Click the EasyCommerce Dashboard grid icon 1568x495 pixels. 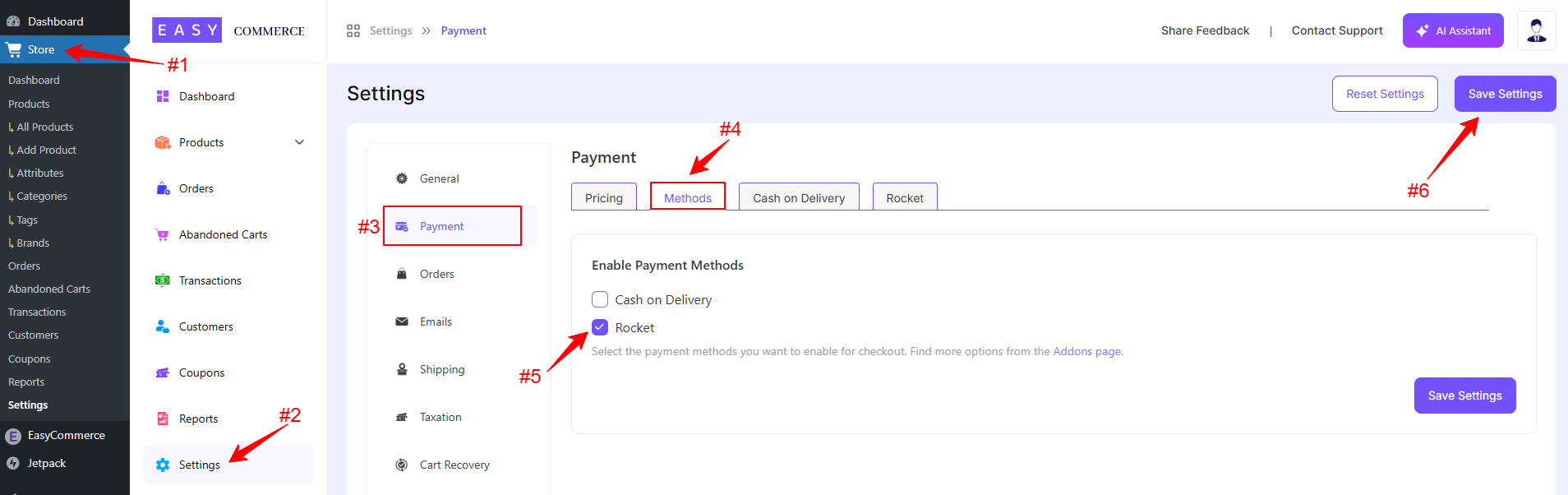point(163,96)
